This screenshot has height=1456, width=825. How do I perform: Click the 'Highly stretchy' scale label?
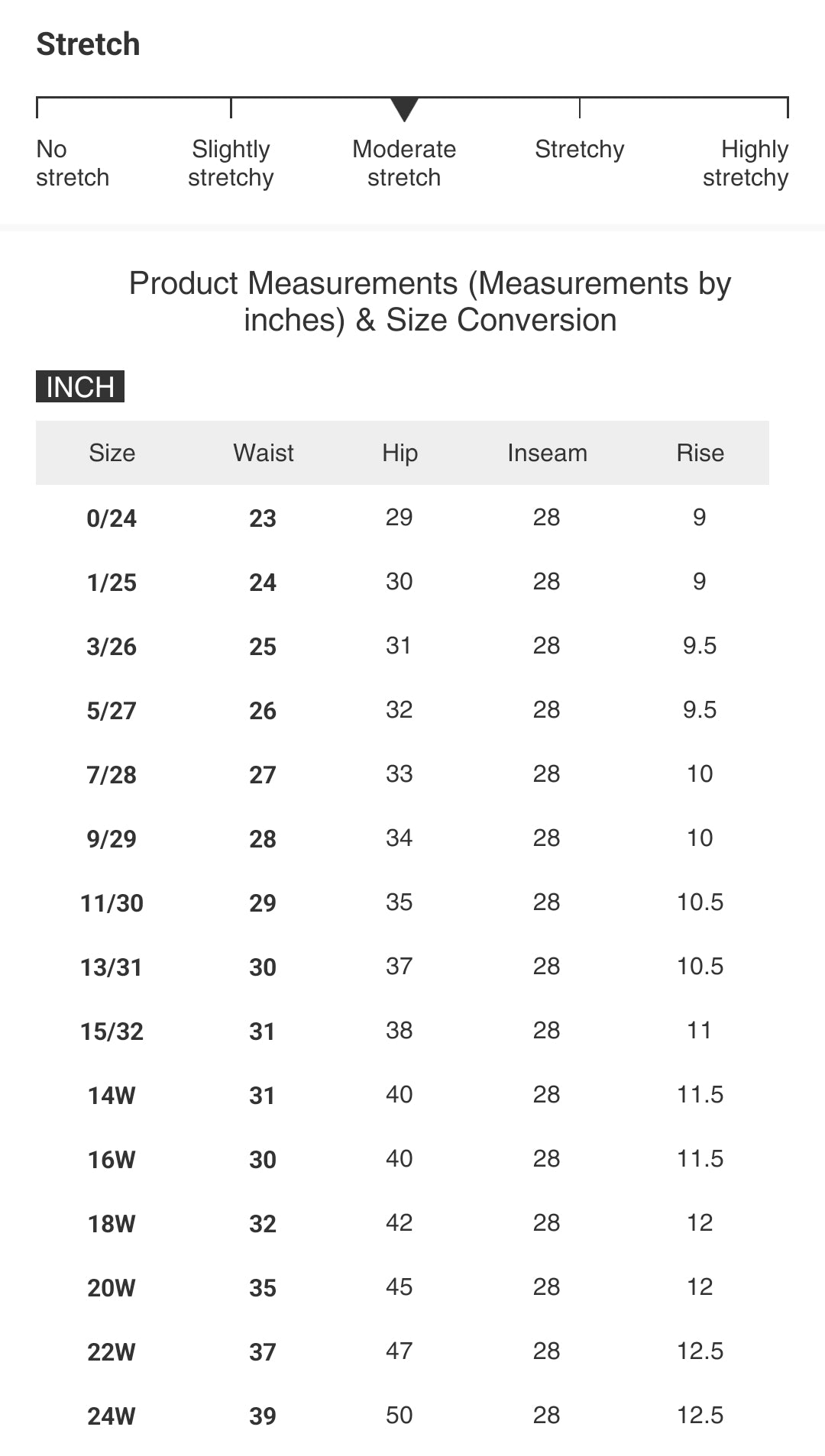pyautogui.click(x=746, y=163)
